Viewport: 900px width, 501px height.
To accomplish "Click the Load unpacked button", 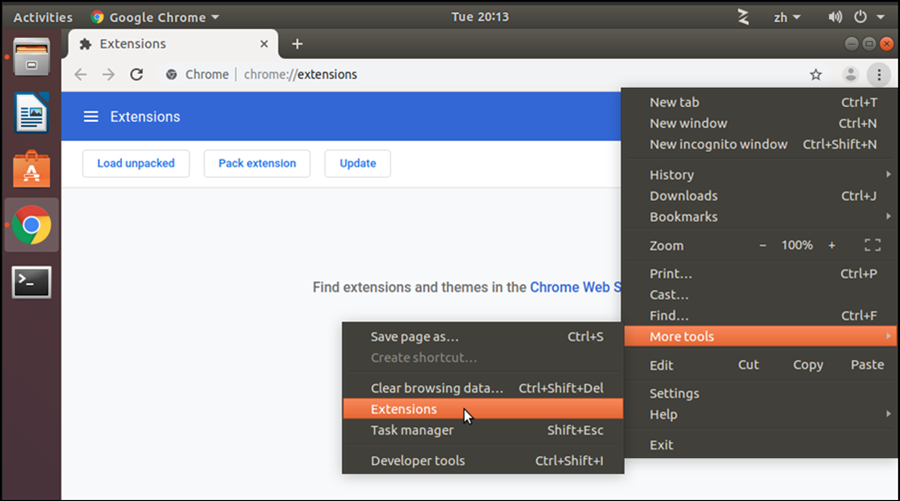I will (136, 163).
